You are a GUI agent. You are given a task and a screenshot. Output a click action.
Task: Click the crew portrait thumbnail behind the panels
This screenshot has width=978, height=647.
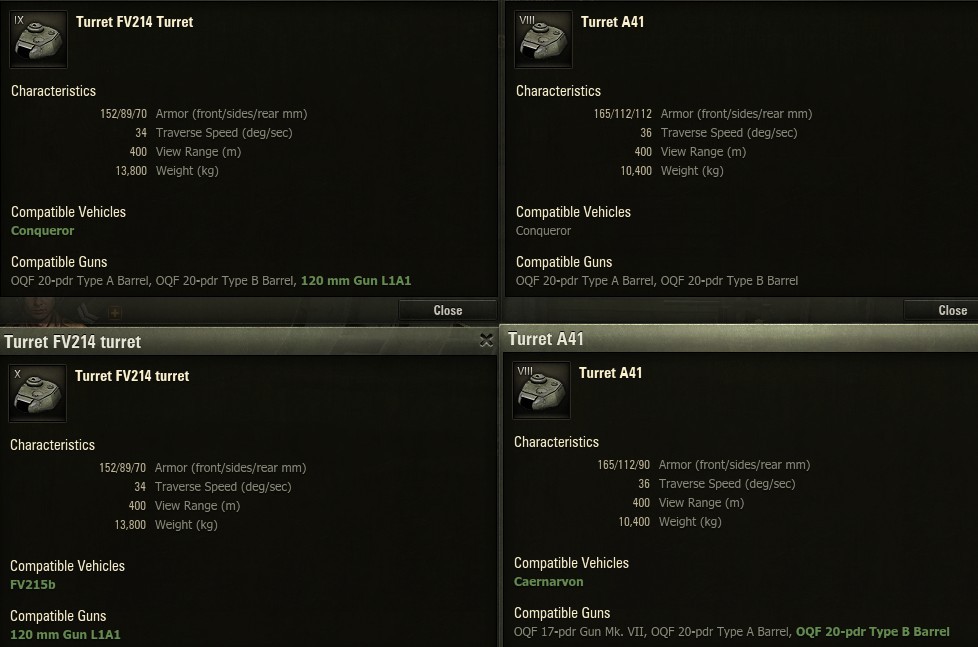click(40, 312)
